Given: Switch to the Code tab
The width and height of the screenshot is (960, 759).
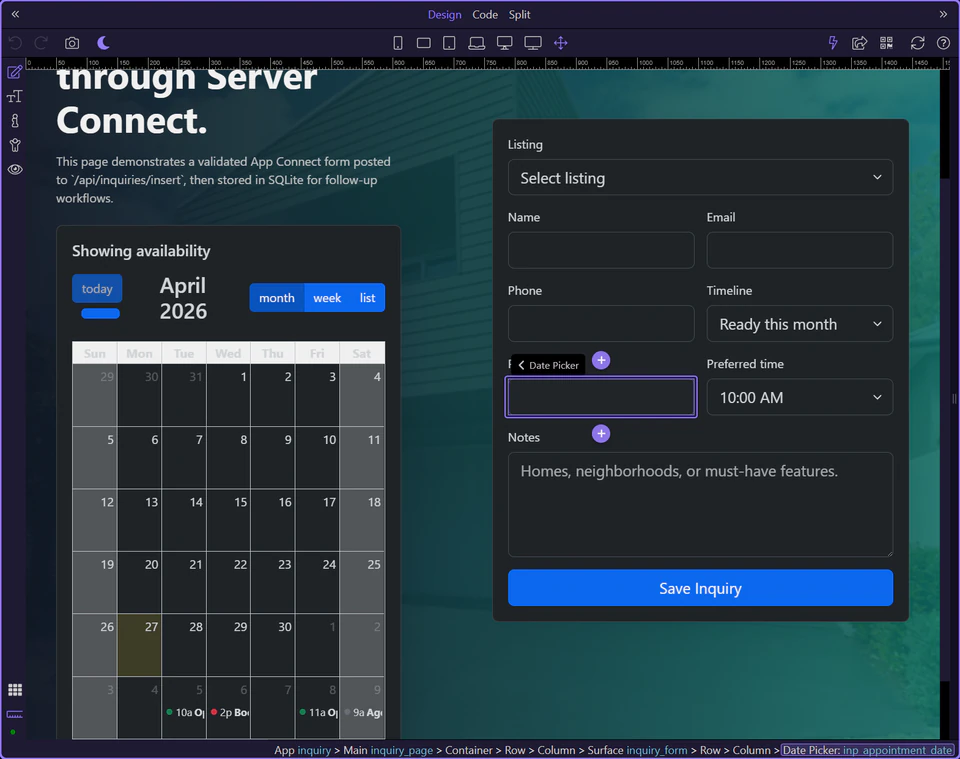Looking at the screenshot, I should [x=485, y=14].
